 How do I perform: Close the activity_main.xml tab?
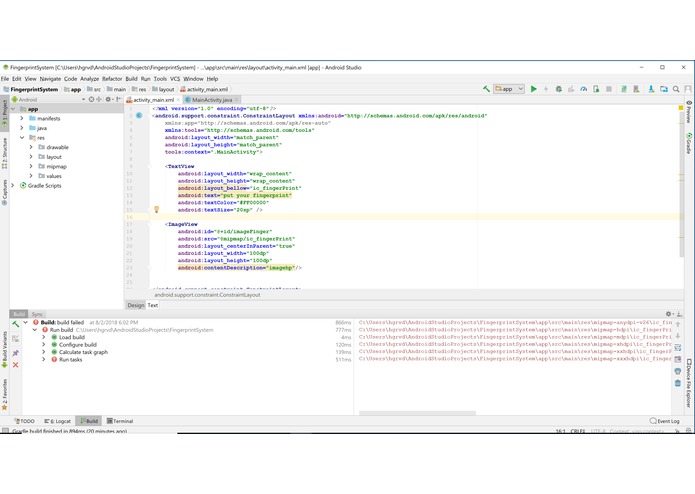[178, 100]
